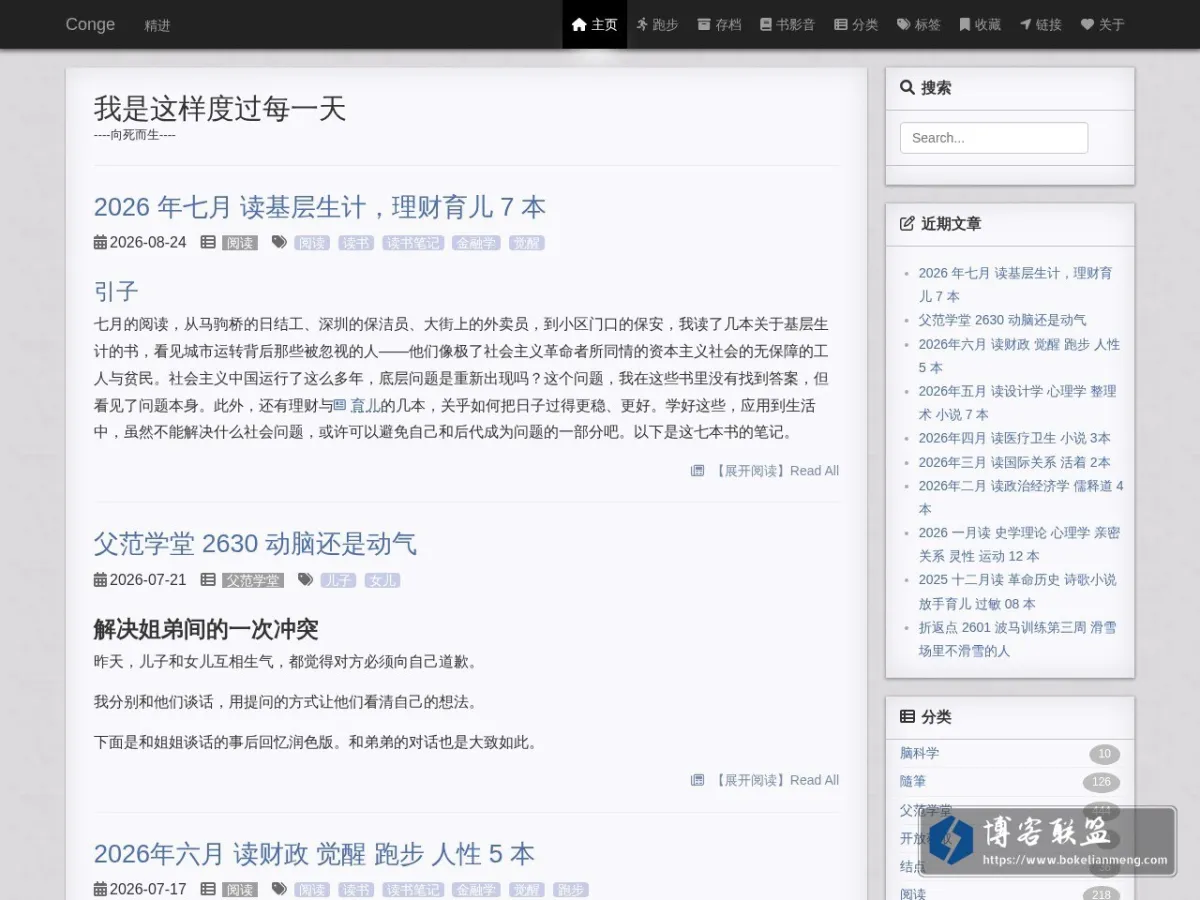Click the calendar icon beside 2026-07-17
This screenshot has width=1200, height=900.
pyautogui.click(x=100, y=888)
